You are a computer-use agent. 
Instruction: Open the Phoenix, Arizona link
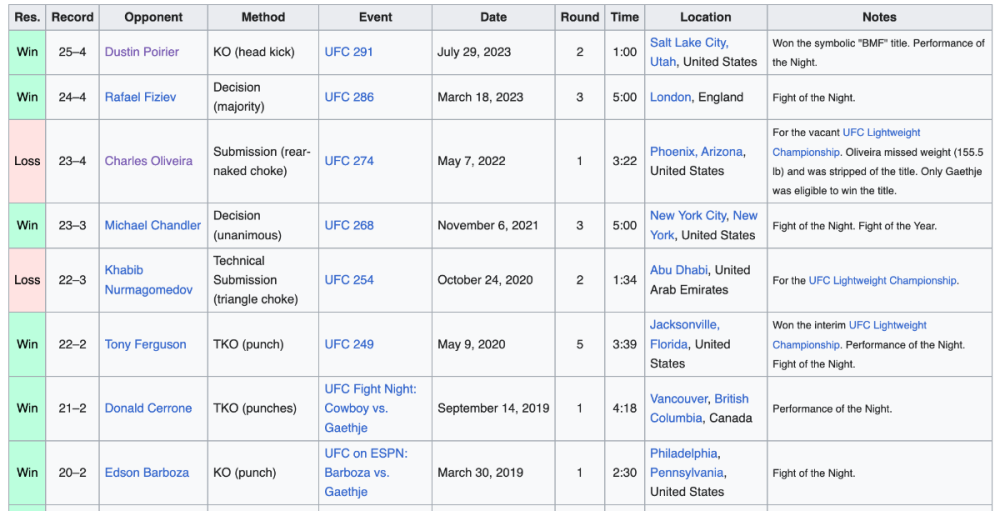(x=696, y=151)
